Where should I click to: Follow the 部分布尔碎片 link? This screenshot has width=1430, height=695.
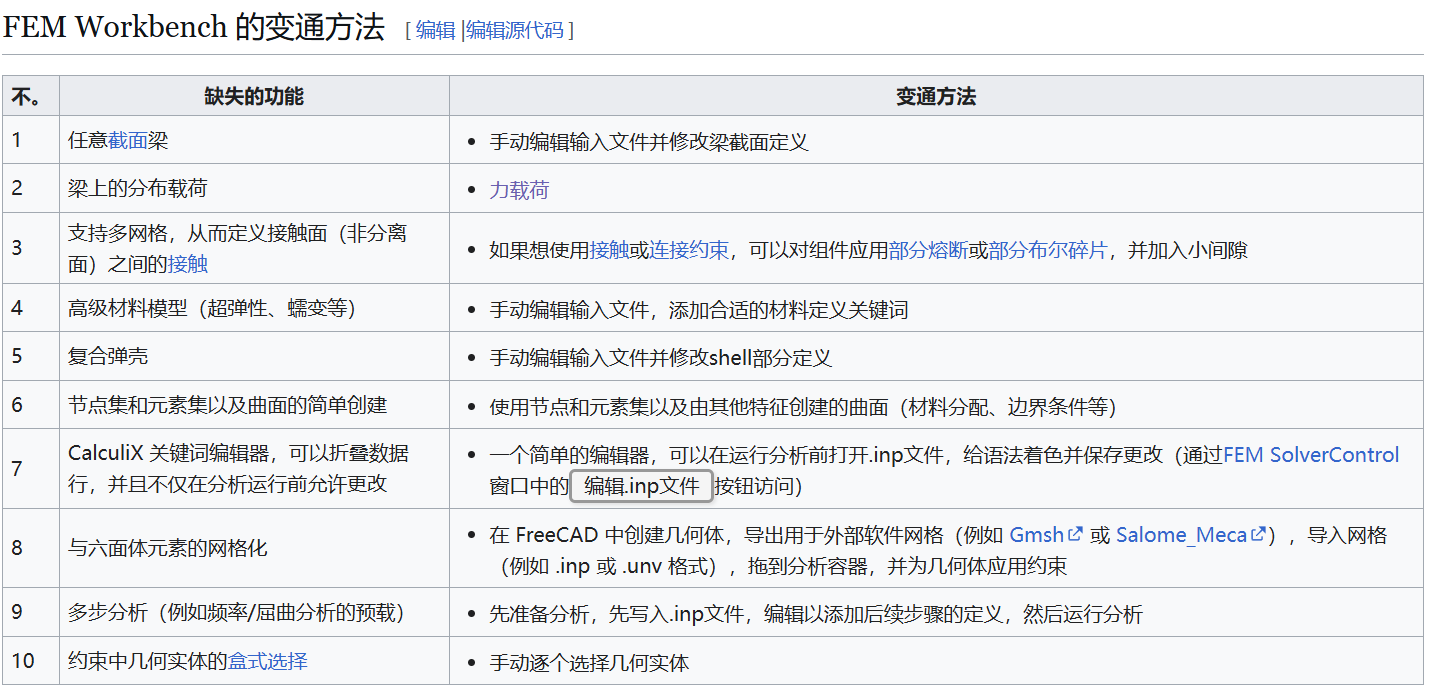(x=1048, y=250)
